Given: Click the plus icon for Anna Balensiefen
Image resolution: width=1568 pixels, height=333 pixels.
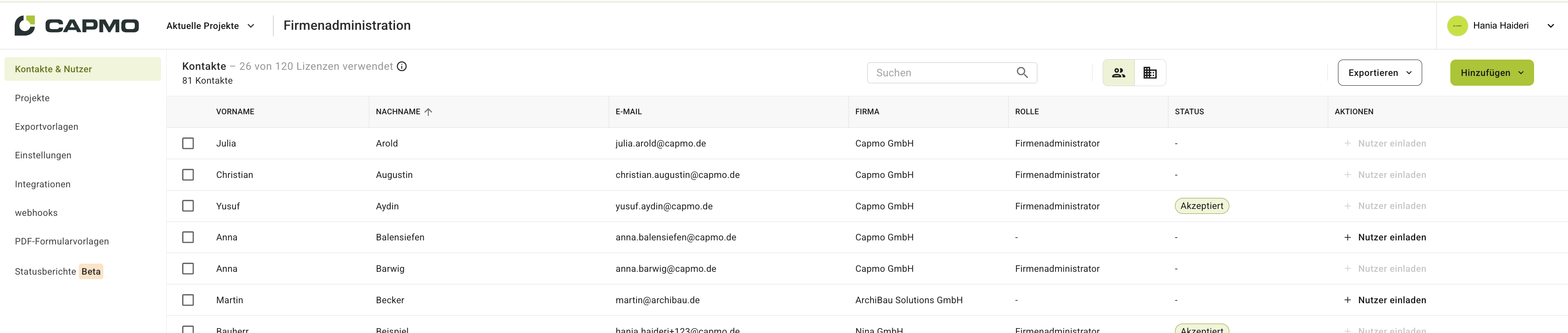Looking at the screenshot, I should pos(1347,238).
